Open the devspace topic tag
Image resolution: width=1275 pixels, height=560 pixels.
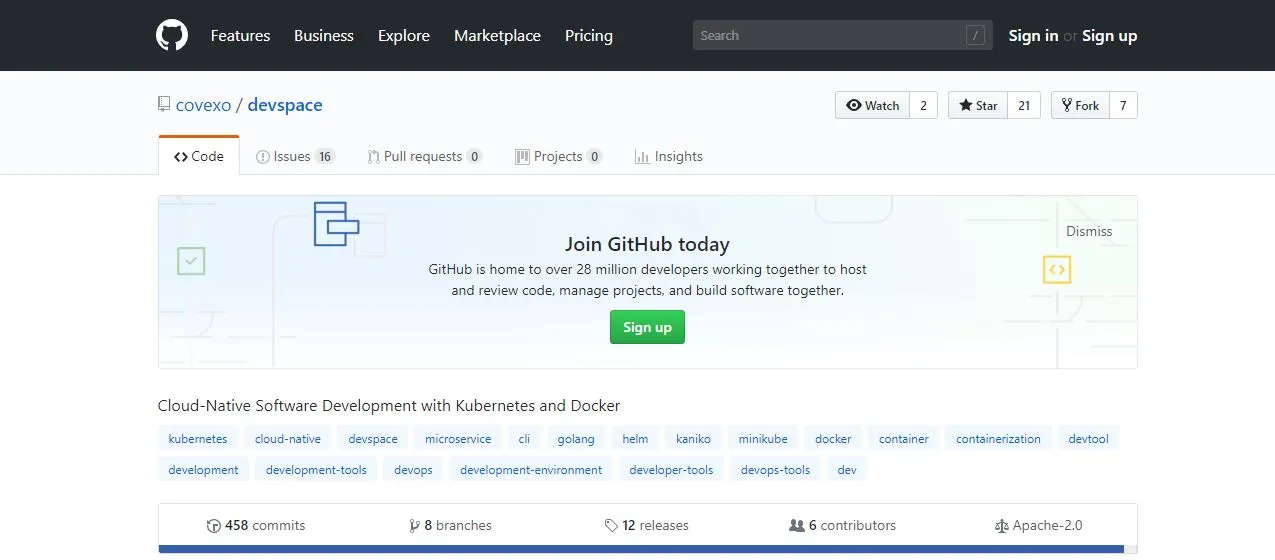point(373,438)
